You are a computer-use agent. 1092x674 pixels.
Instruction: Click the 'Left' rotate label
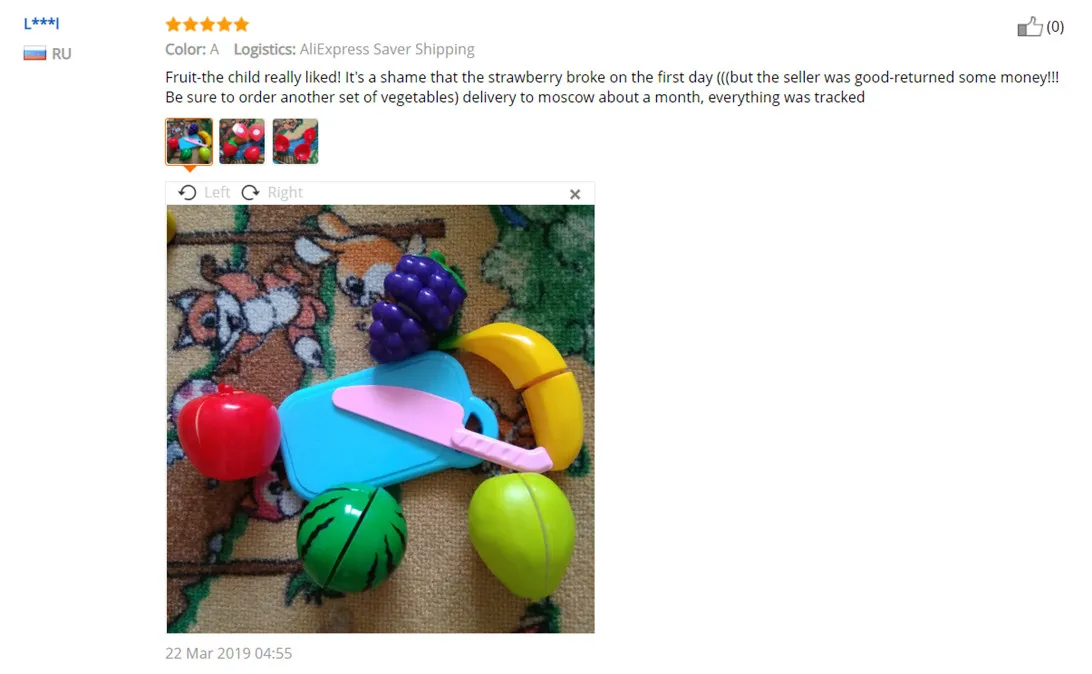[x=217, y=192]
